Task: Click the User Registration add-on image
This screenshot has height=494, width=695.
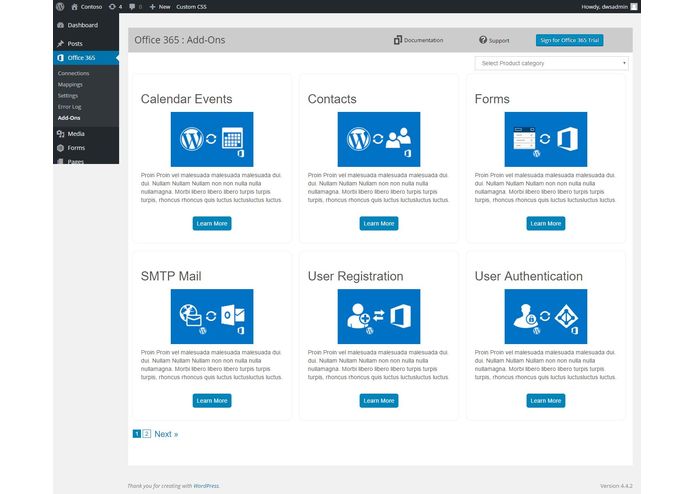Action: (x=379, y=316)
